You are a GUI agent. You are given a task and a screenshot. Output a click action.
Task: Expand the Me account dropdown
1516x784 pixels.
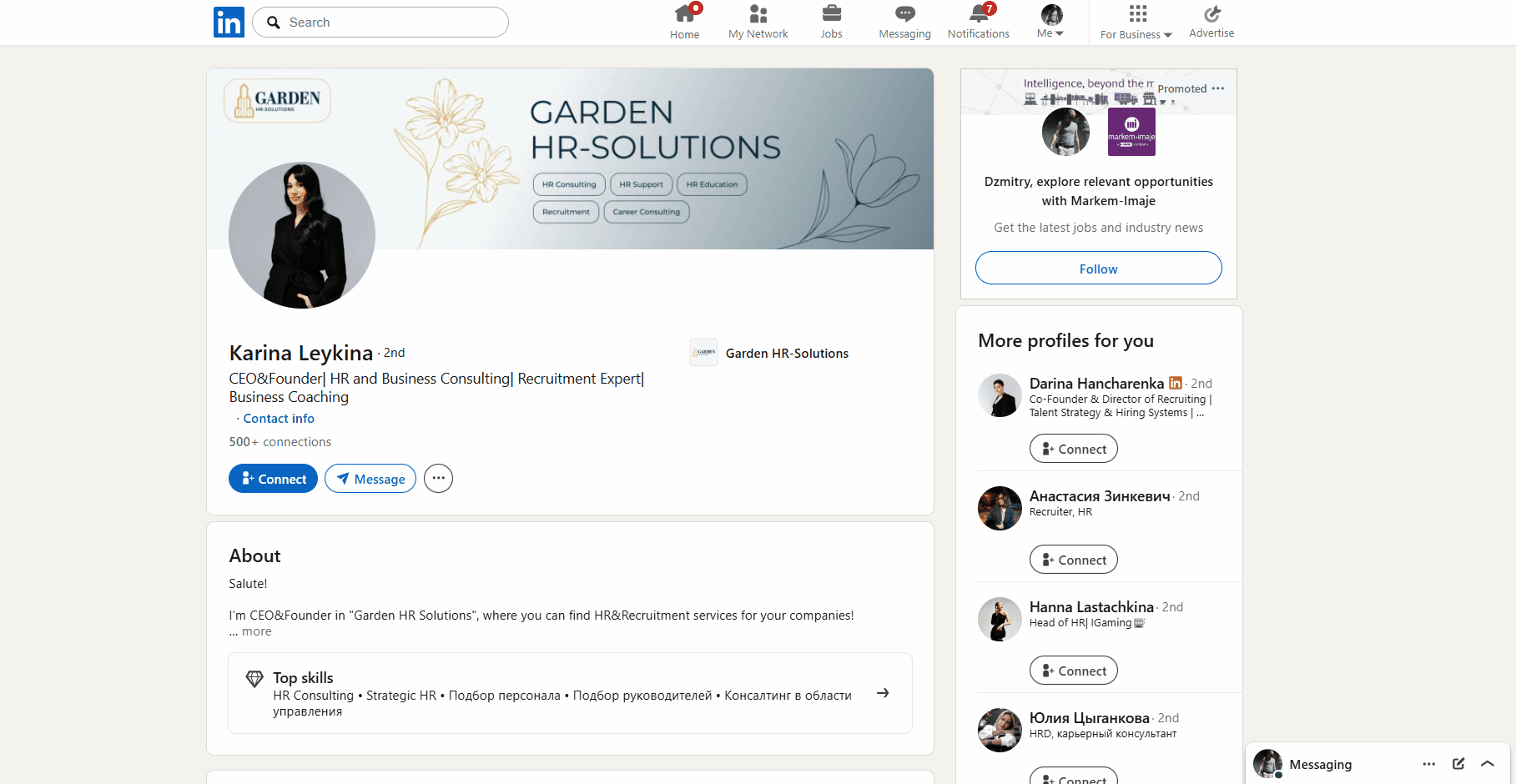pyautogui.click(x=1050, y=23)
